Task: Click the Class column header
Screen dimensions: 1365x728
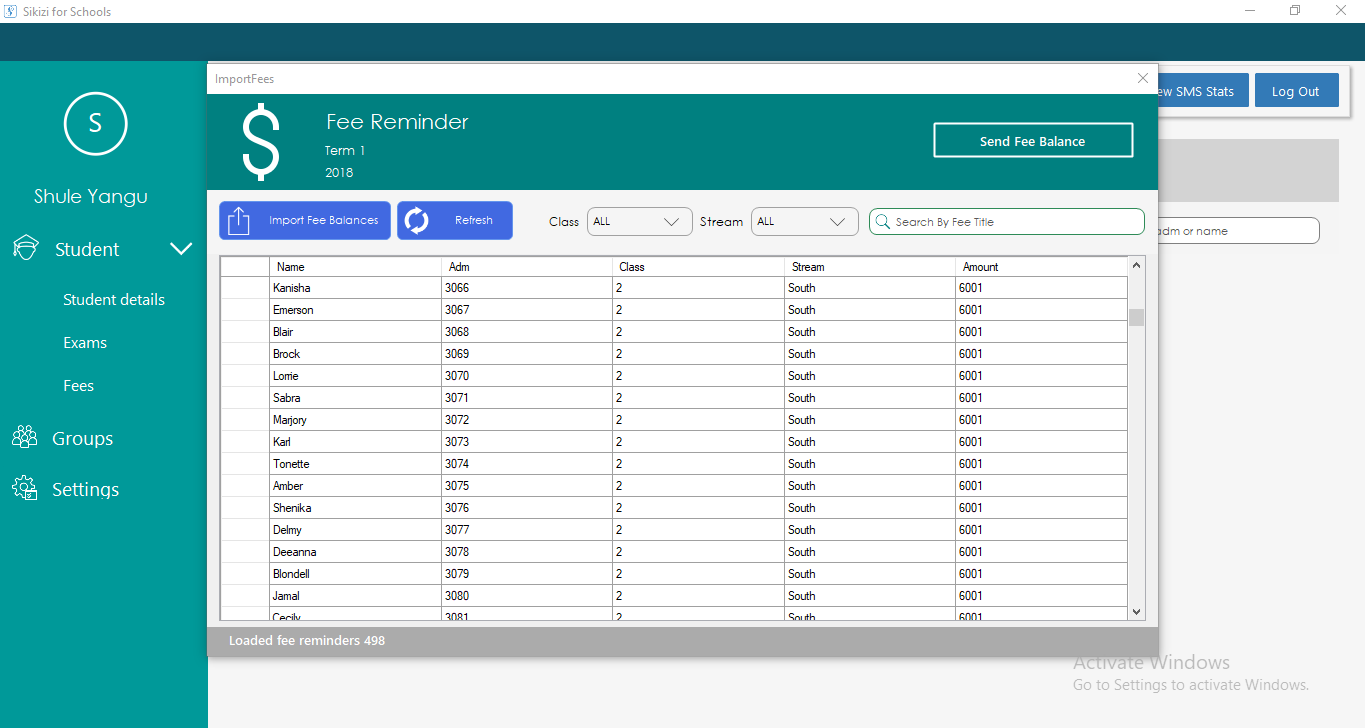Action: coord(699,267)
